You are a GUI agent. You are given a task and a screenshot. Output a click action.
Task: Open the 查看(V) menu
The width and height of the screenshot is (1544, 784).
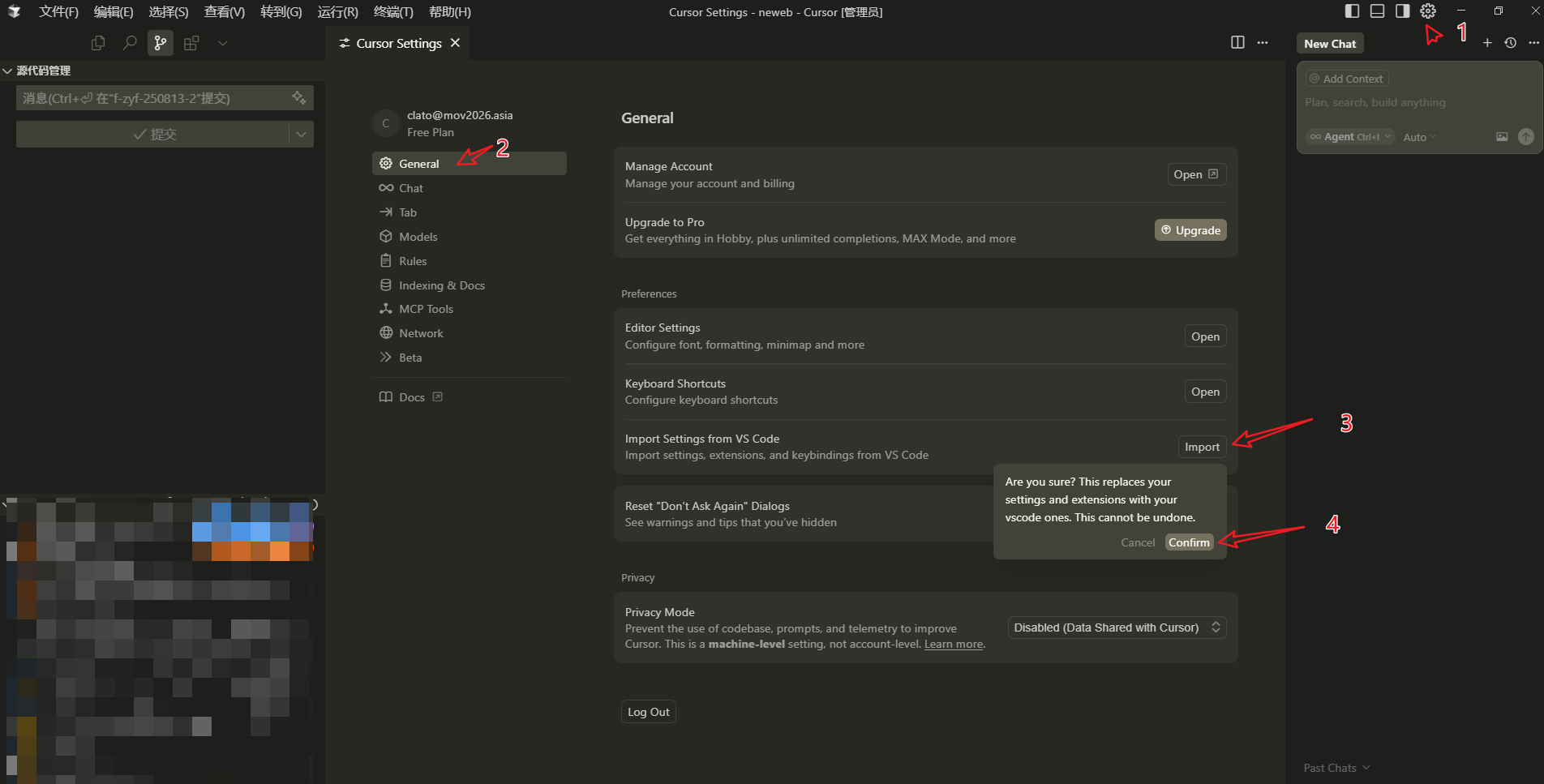225,12
